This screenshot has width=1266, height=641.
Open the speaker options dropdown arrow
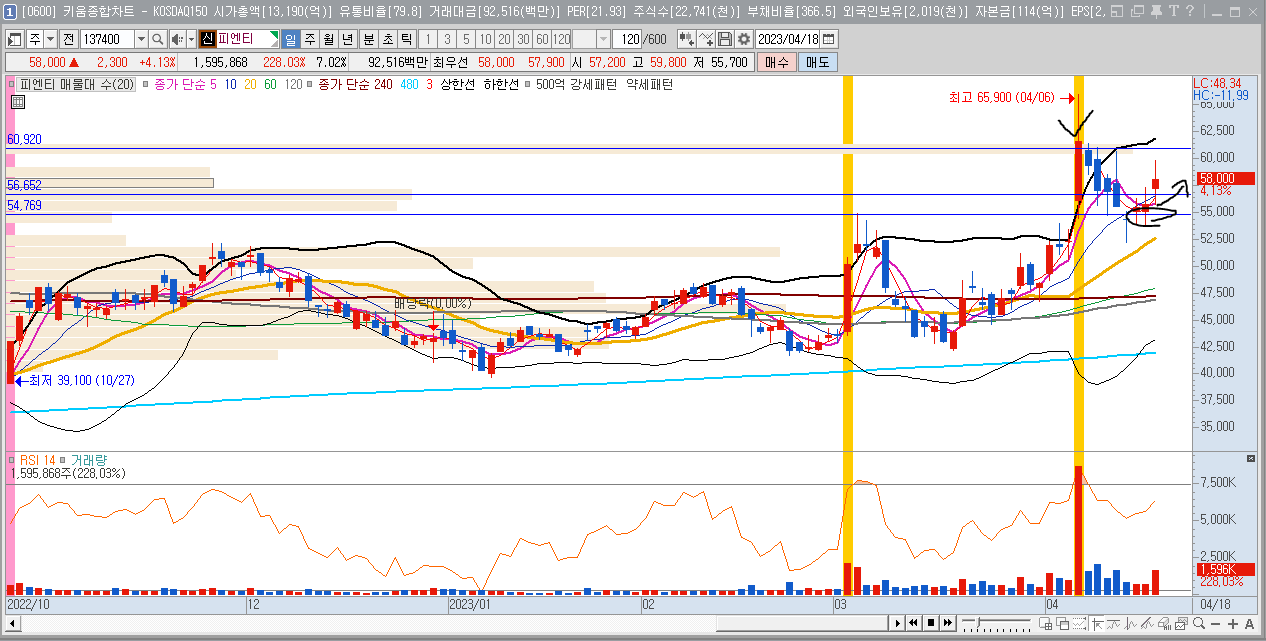pyautogui.click(x=191, y=39)
